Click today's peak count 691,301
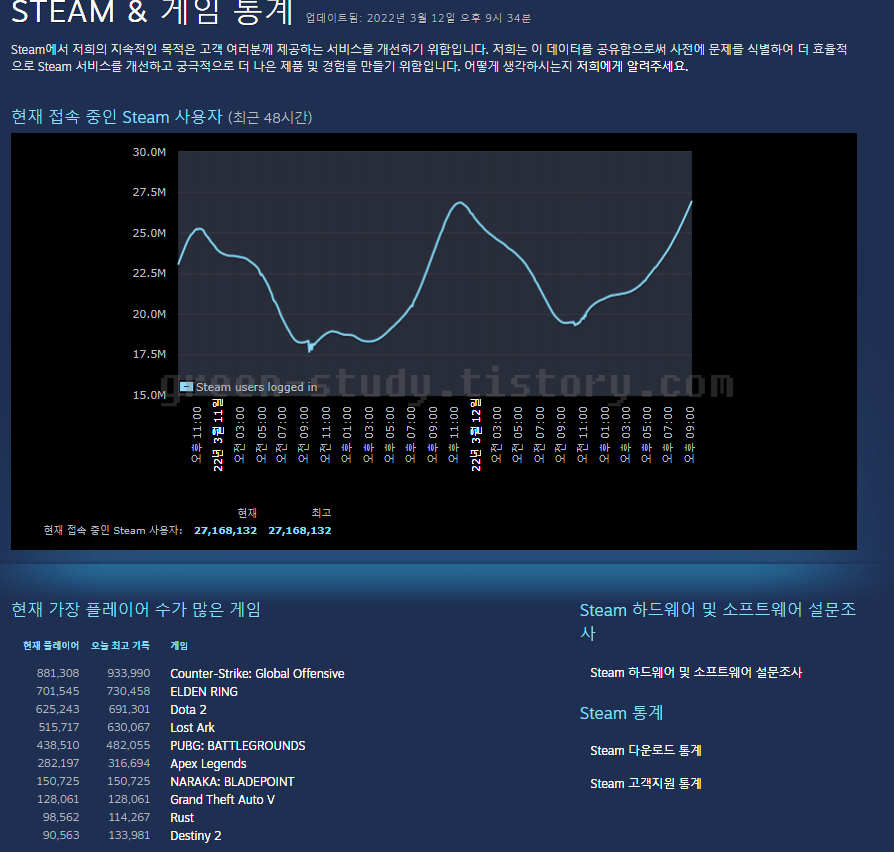The width and height of the screenshot is (894, 852). click(x=129, y=709)
